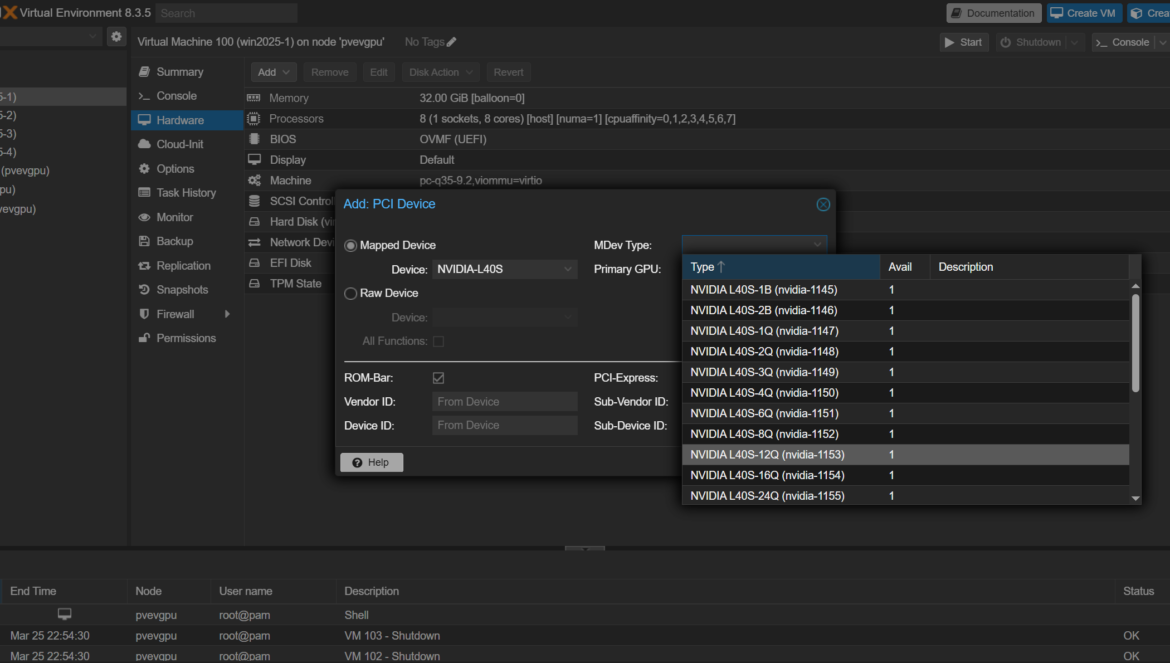Click the BIOS row icon

(254, 139)
